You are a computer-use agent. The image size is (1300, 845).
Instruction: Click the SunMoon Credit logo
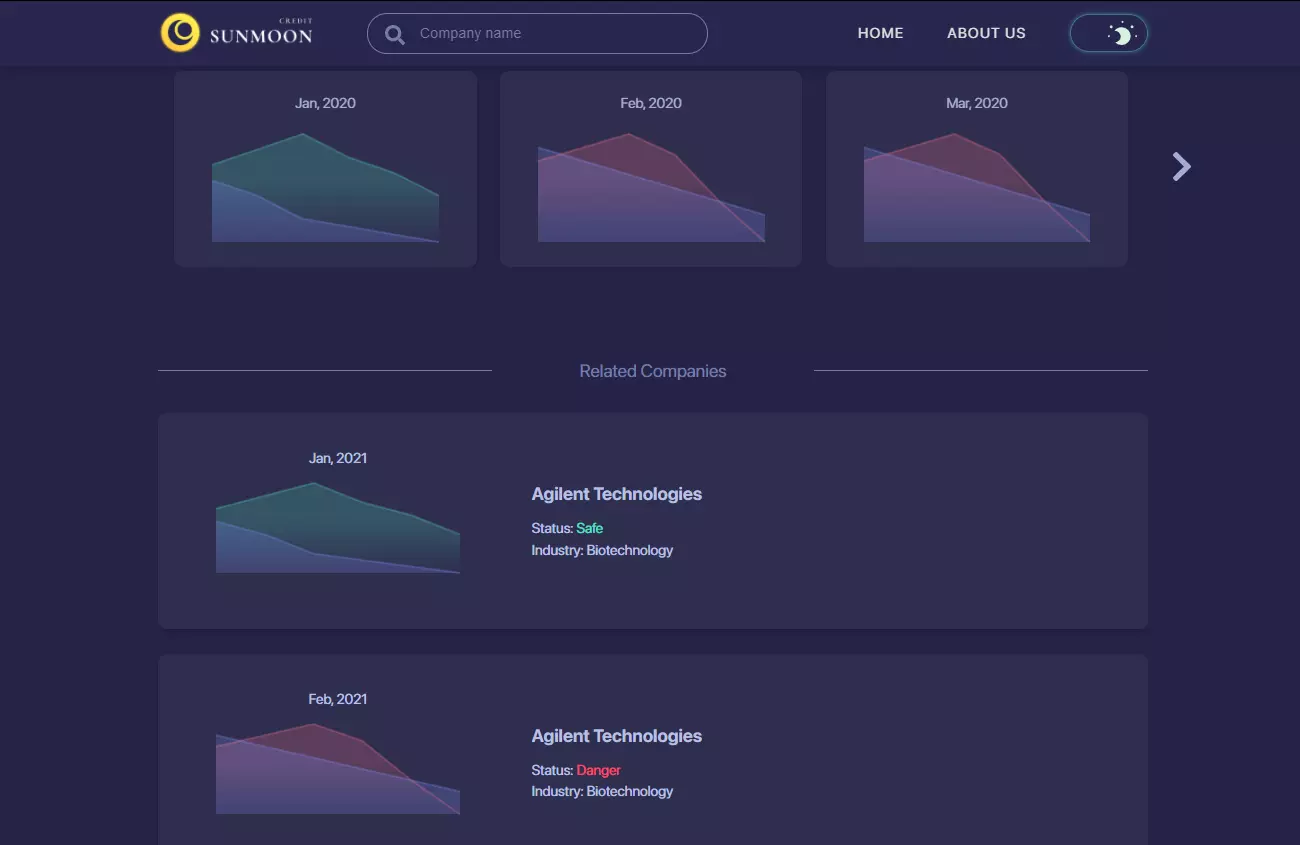coord(237,33)
